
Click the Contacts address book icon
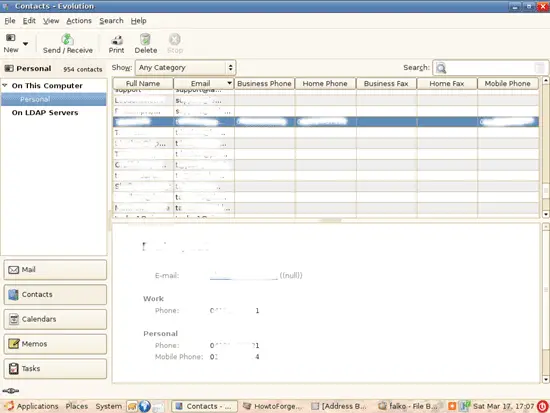tap(14, 294)
